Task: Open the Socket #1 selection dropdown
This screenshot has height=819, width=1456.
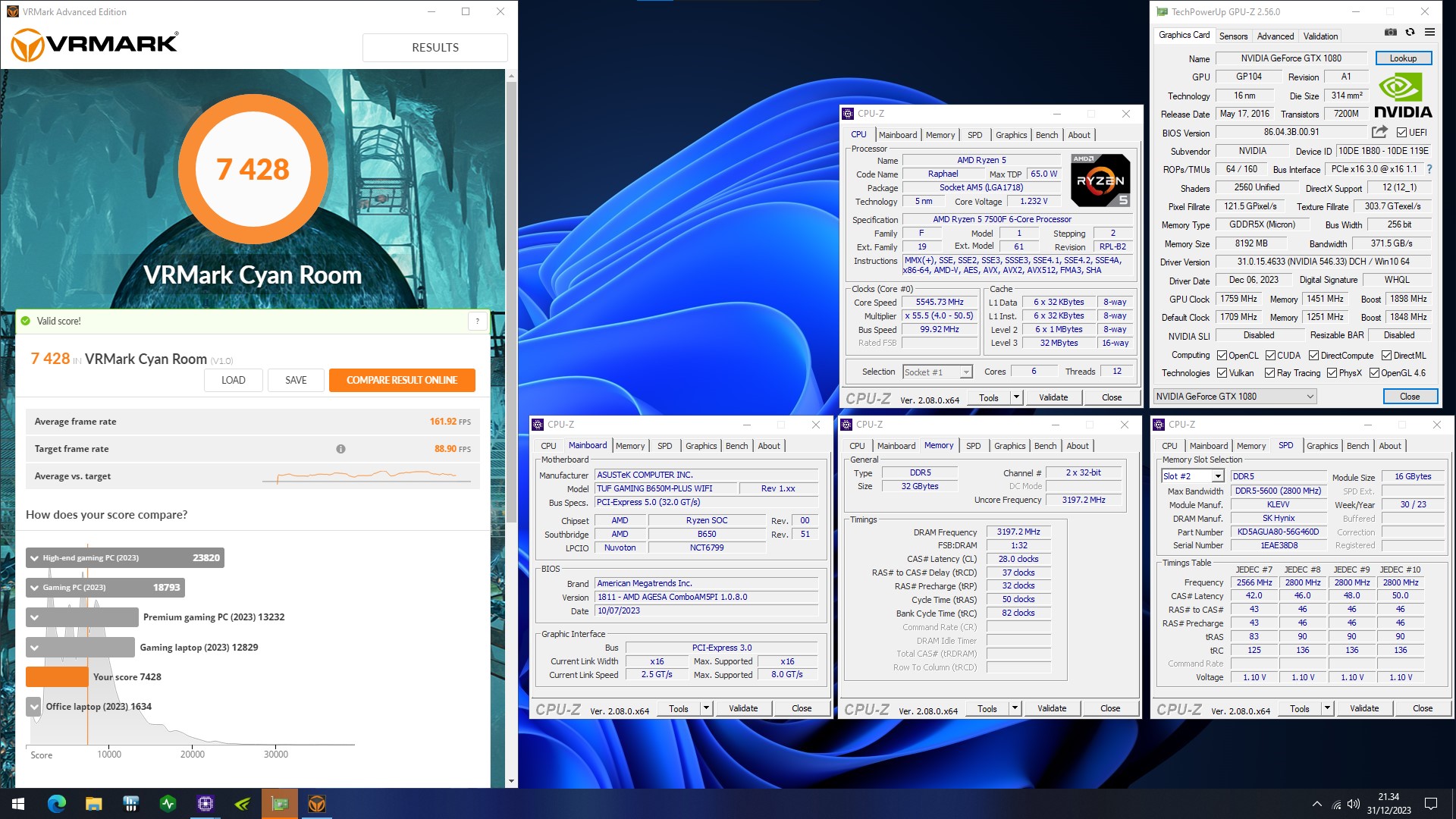Action: pos(937,372)
